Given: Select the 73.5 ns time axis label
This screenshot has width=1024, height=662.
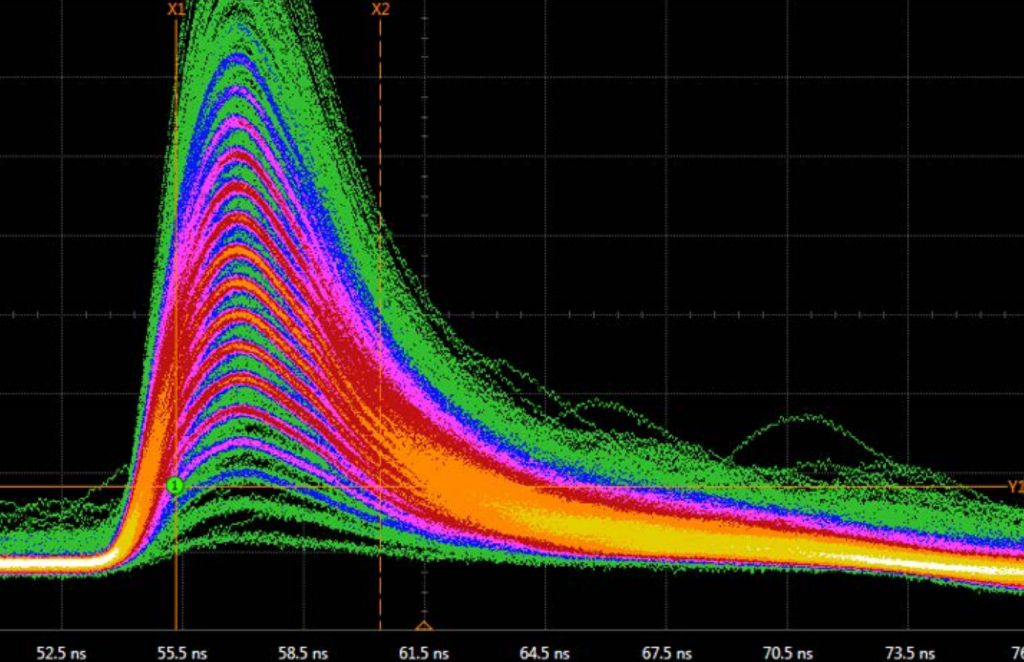Looking at the screenshot, I should coord(907,653).
